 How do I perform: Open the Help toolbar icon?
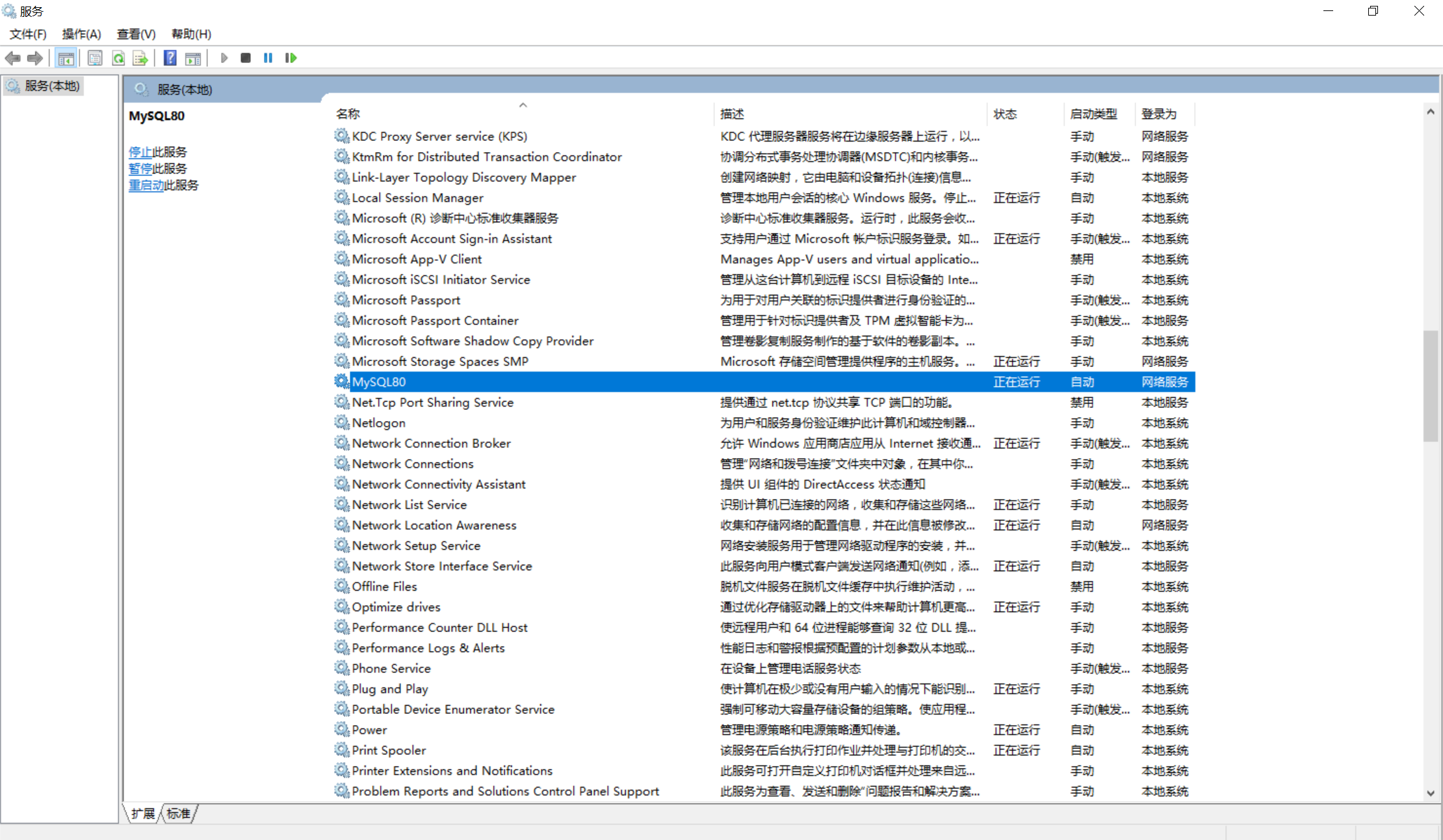click(170, 58)
